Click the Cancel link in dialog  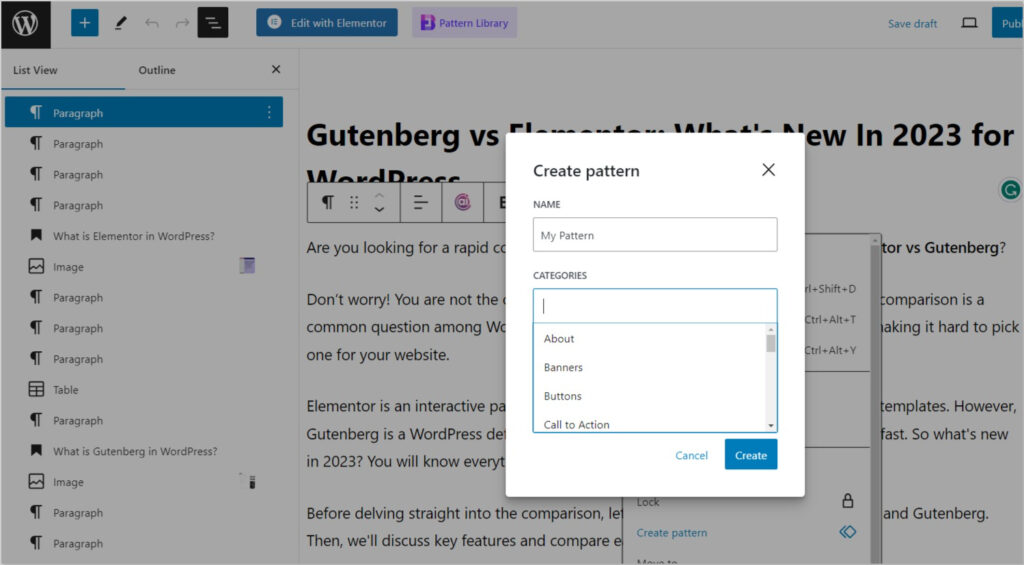(691, 455)
